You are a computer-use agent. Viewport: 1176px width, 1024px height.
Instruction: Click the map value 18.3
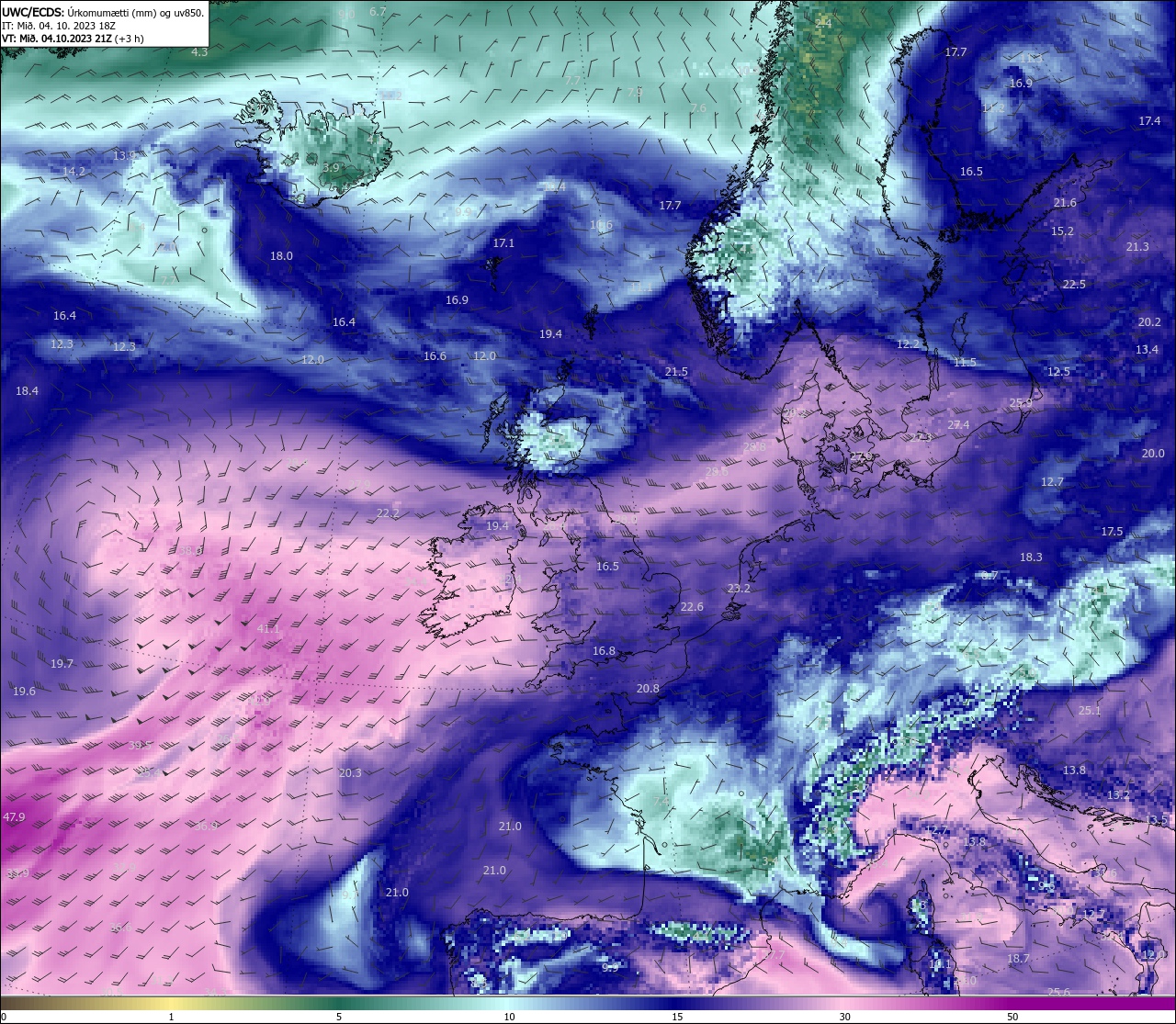coord(1031,557)
